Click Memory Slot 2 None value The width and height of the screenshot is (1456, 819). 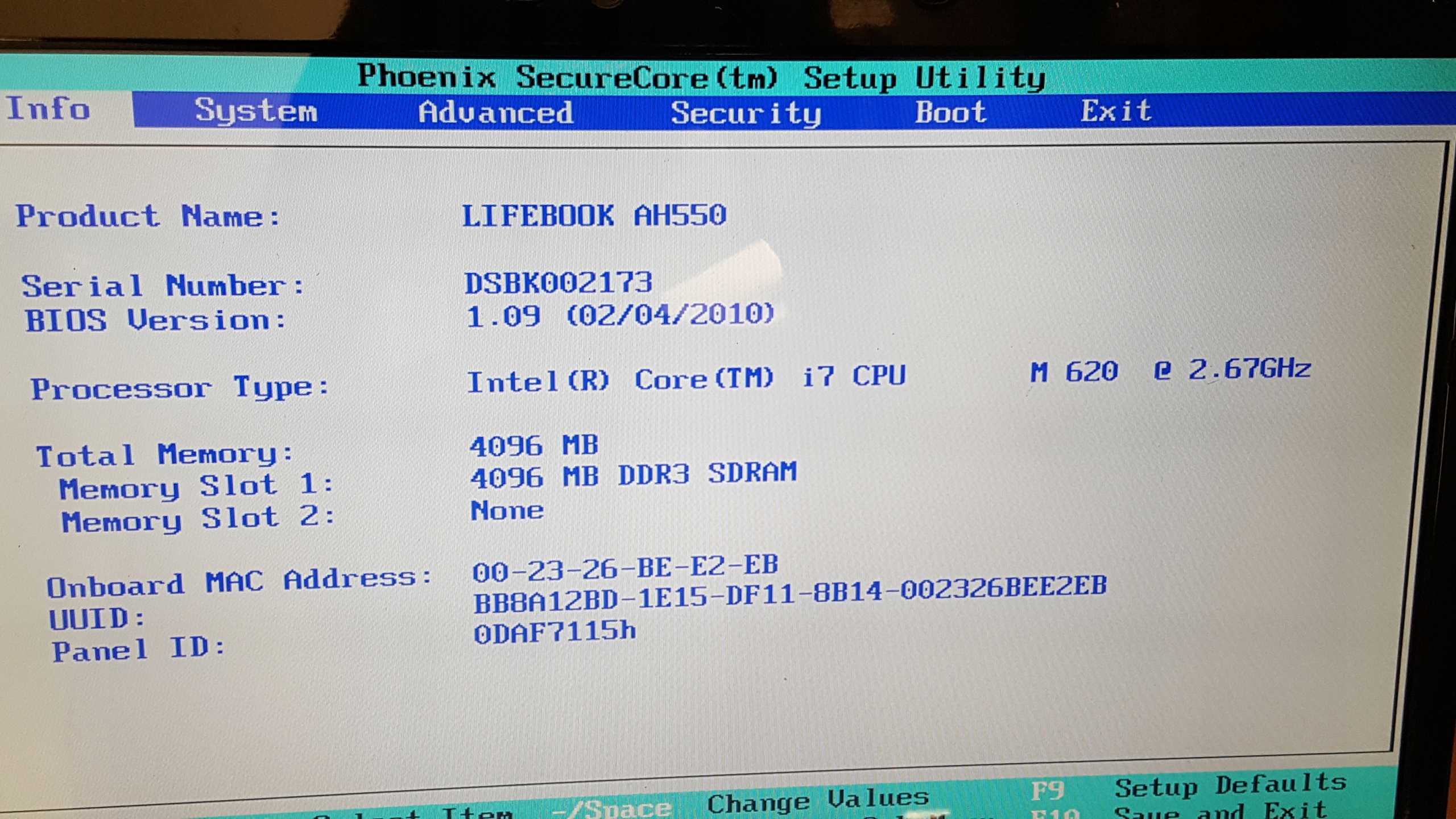(507, 510)
